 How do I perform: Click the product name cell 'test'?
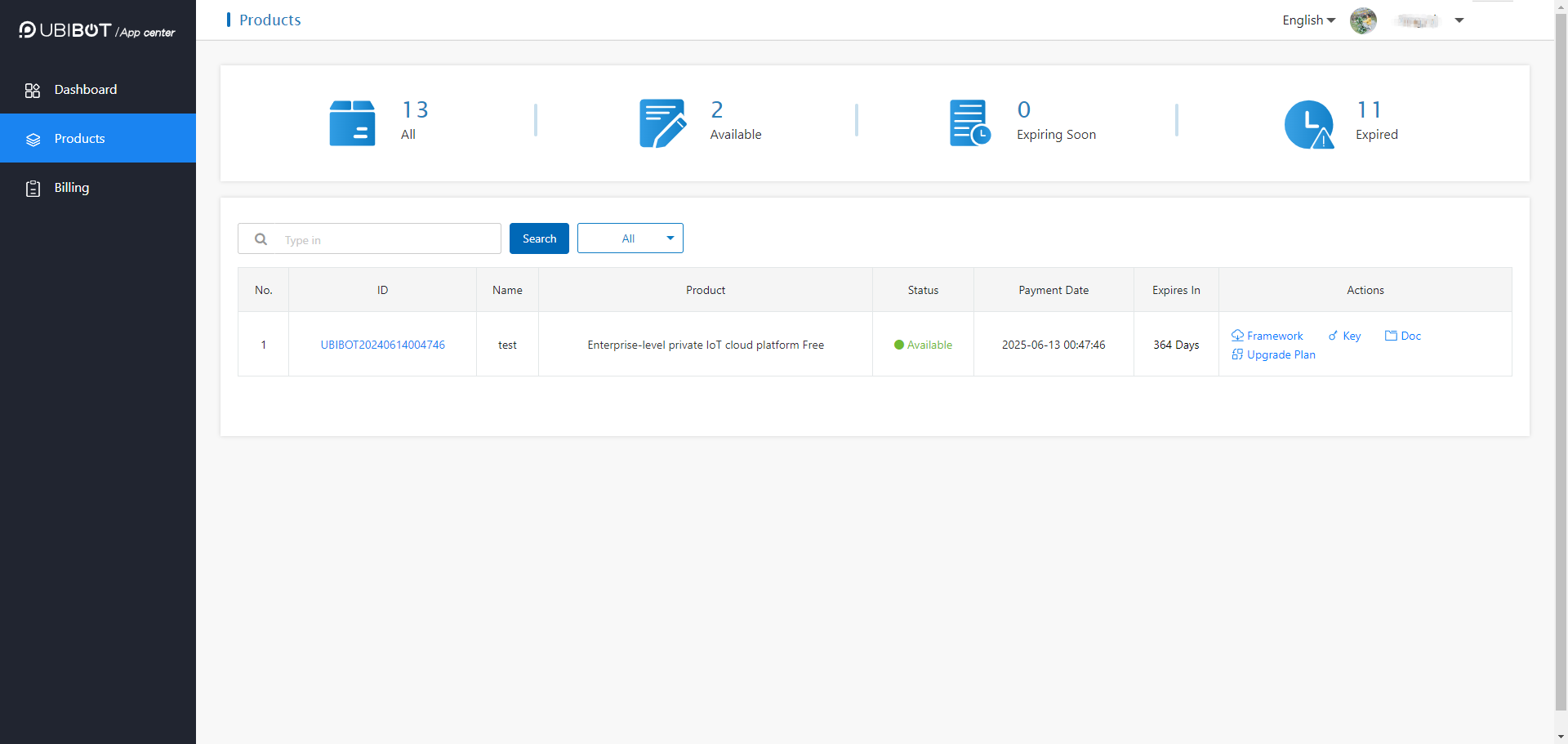click(x=507, y=345)
